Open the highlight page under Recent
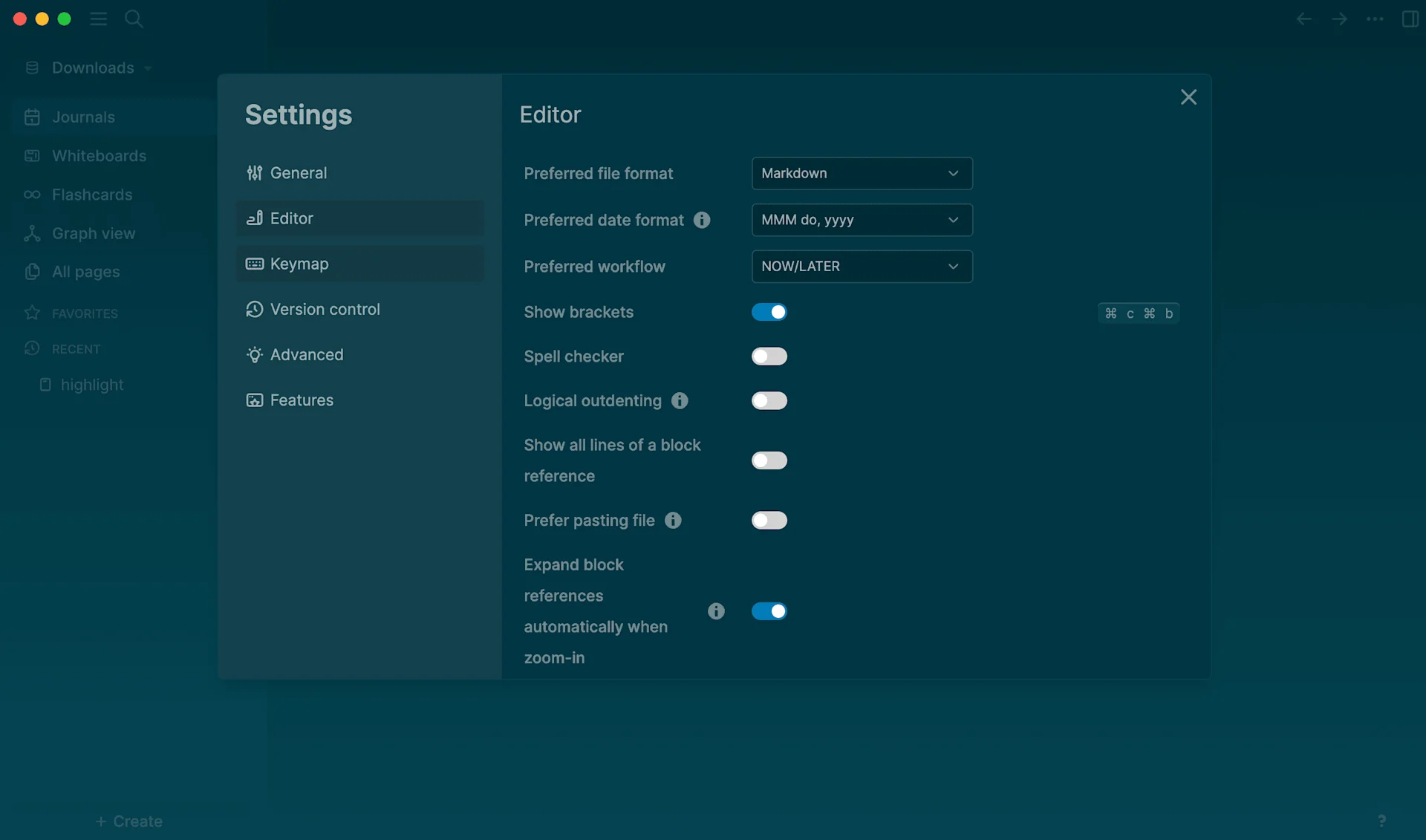The width and height of the screenshot is (1426, 840). coord(91,384)
